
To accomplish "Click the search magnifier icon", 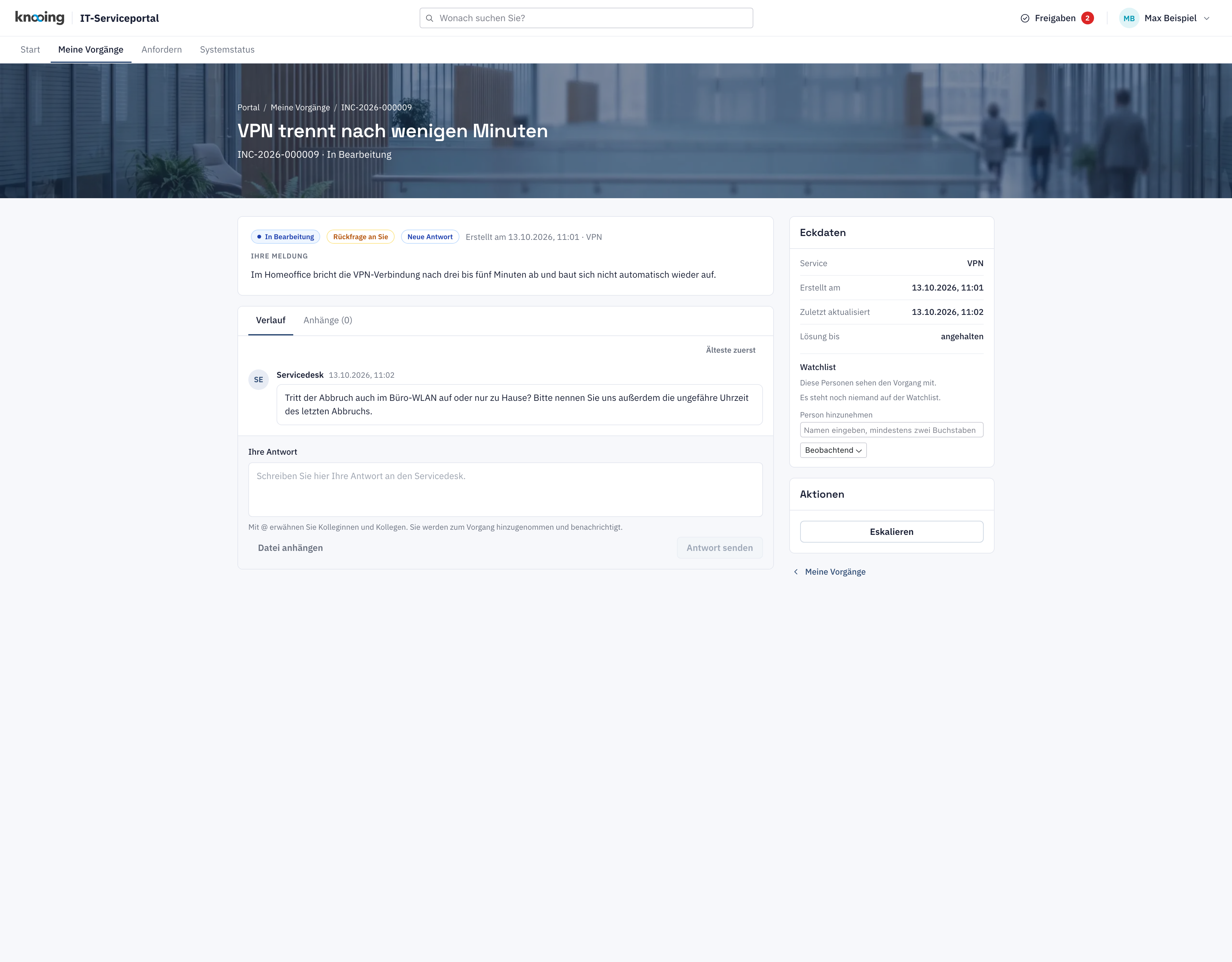I will tap(429, 18).
